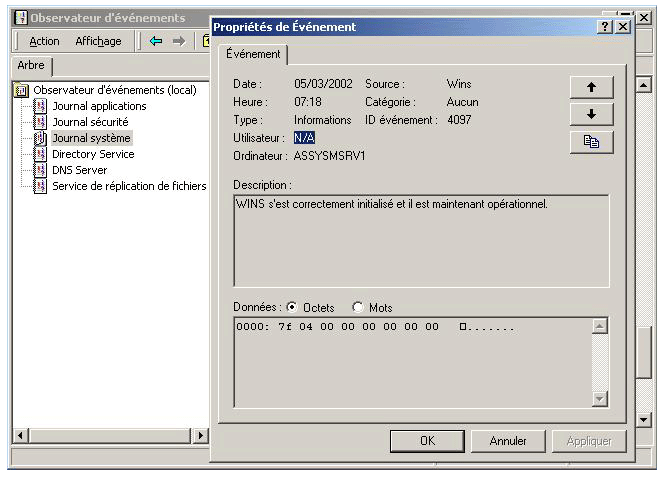The height and width of the screenshot is (478, 668).
Task: Click the Observateur d'événements root node icon
Action: [21, 90]
